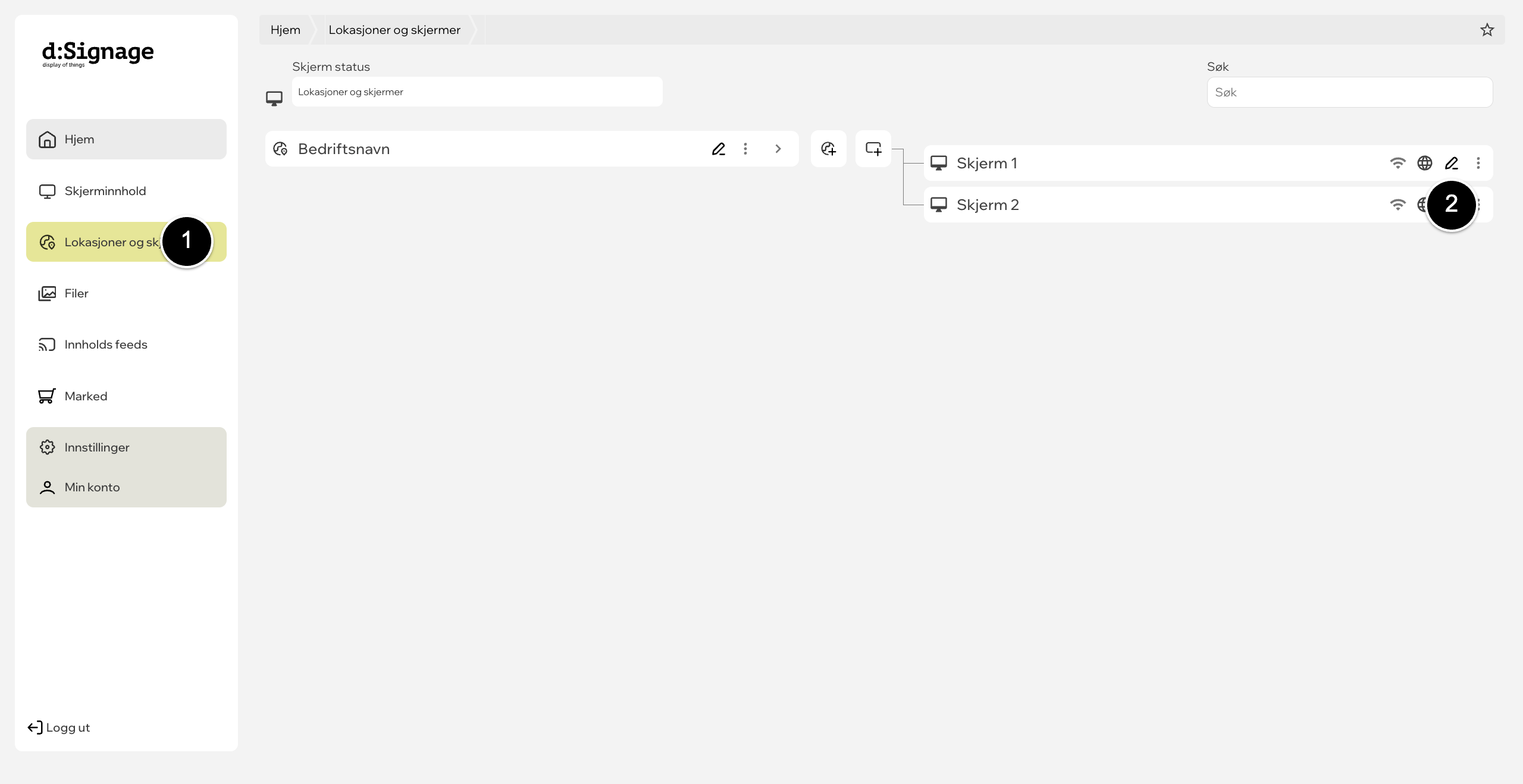Open the Hjem sidebar menu item
Viewport: 1523px width, 784px height.
pyautogui.click(x=126, y=139)
